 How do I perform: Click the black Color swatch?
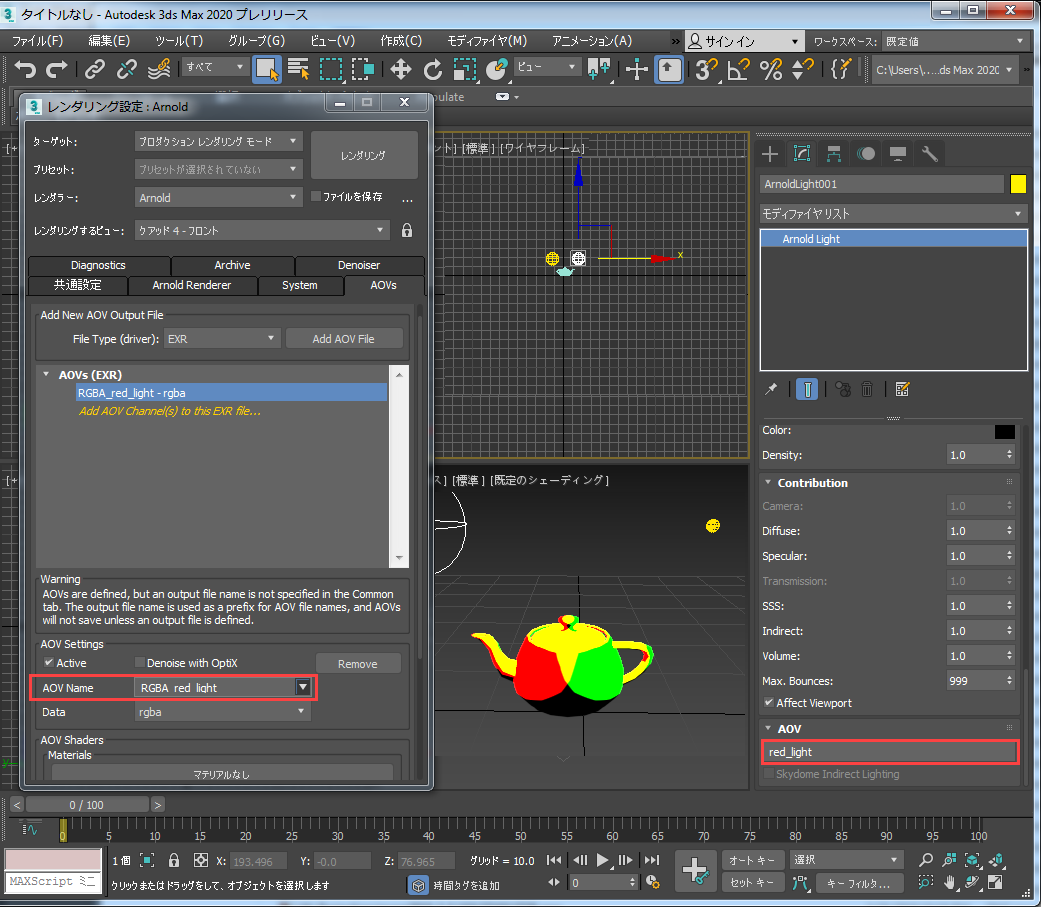pos(1004,431)
